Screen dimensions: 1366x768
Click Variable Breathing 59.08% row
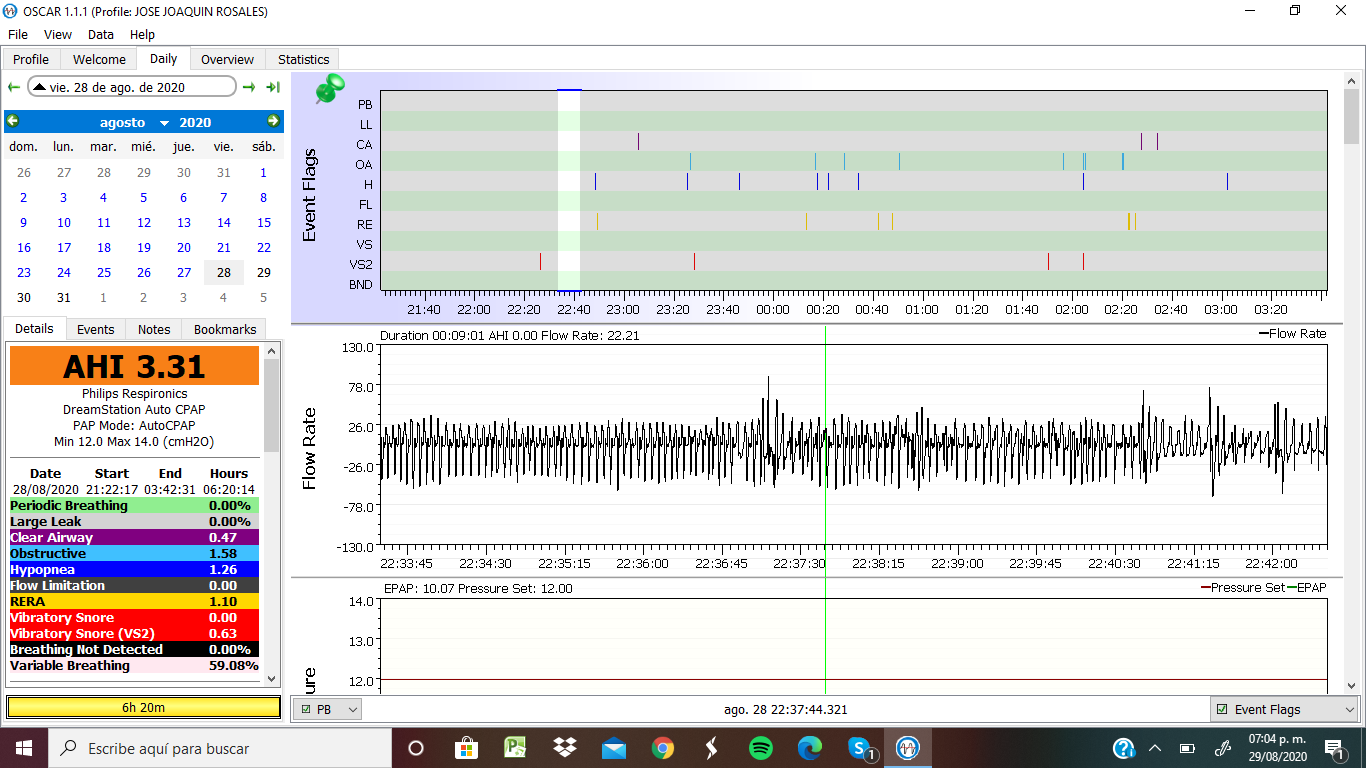134,665
